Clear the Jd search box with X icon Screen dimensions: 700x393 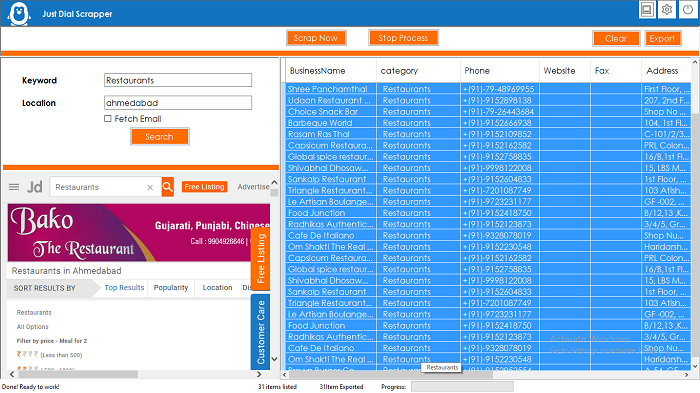tap(150, 188)
